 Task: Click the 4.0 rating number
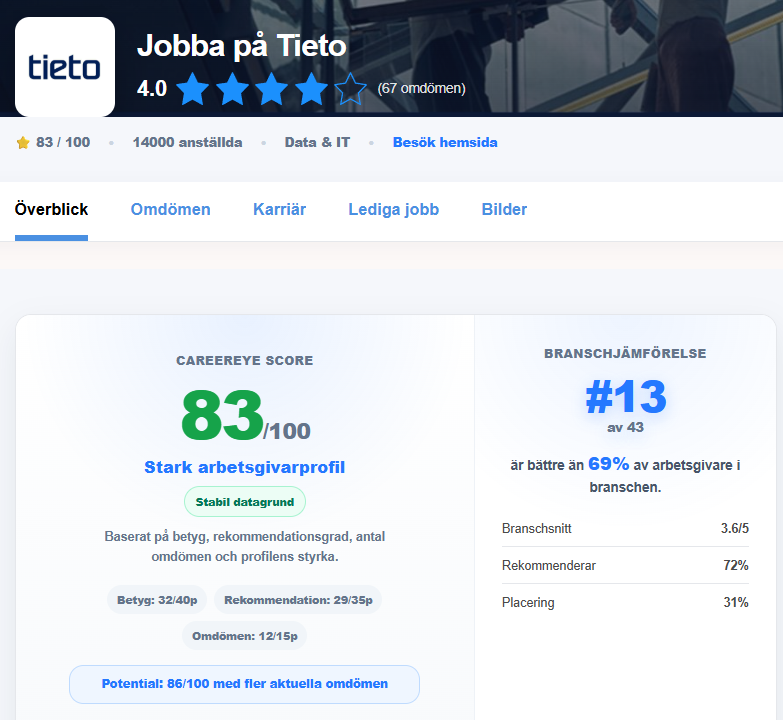click(152, 88)
